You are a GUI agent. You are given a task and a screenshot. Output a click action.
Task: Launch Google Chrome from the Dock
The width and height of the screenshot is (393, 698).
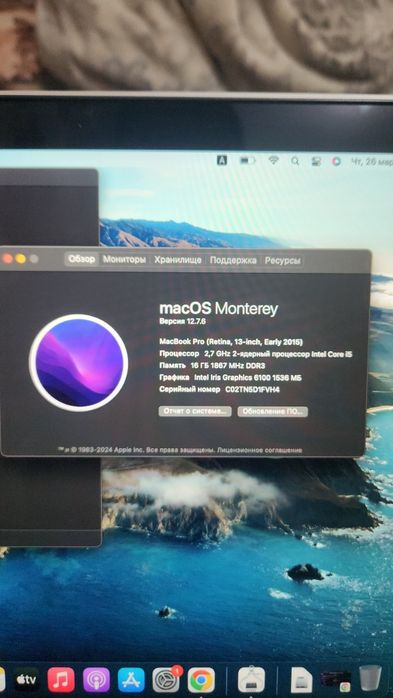(201, 680)
